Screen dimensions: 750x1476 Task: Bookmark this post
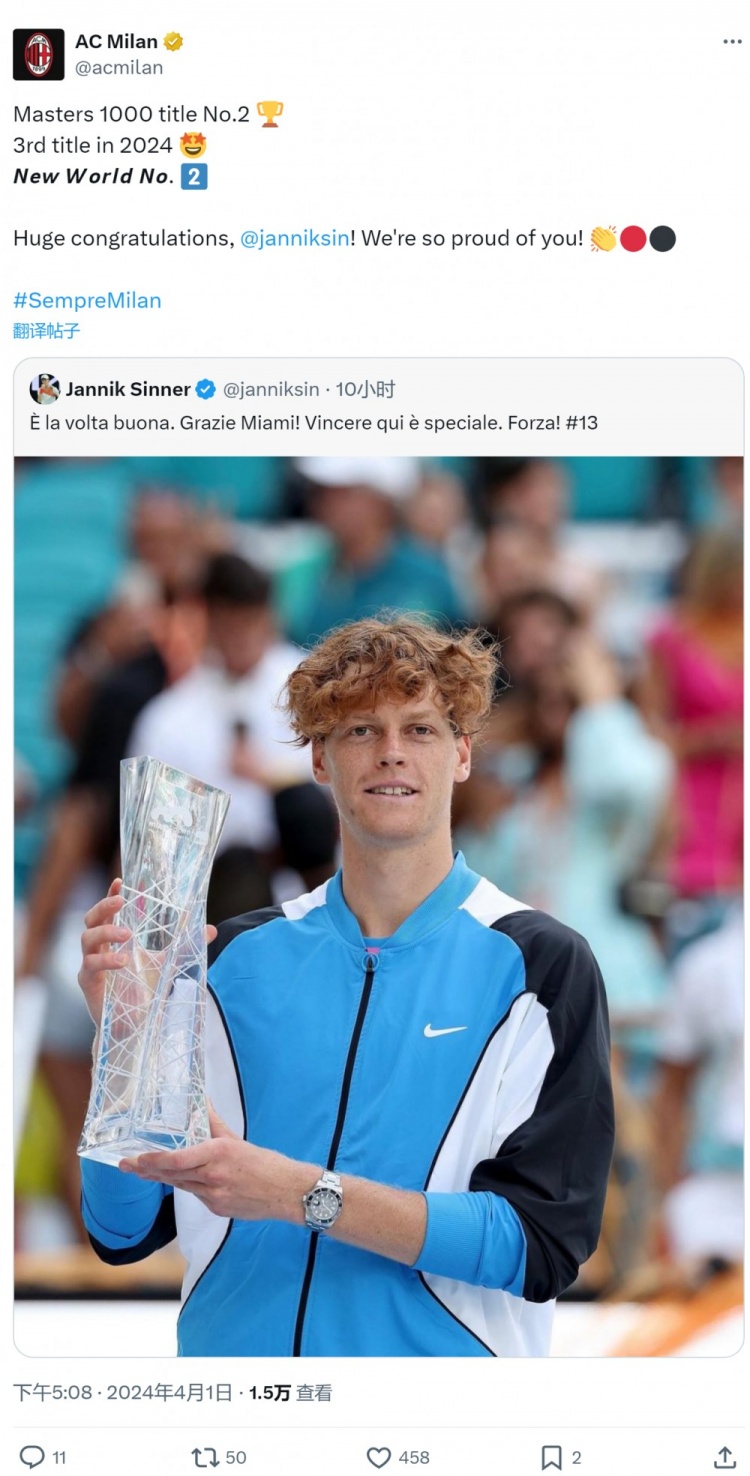(x=551, y=1457)
